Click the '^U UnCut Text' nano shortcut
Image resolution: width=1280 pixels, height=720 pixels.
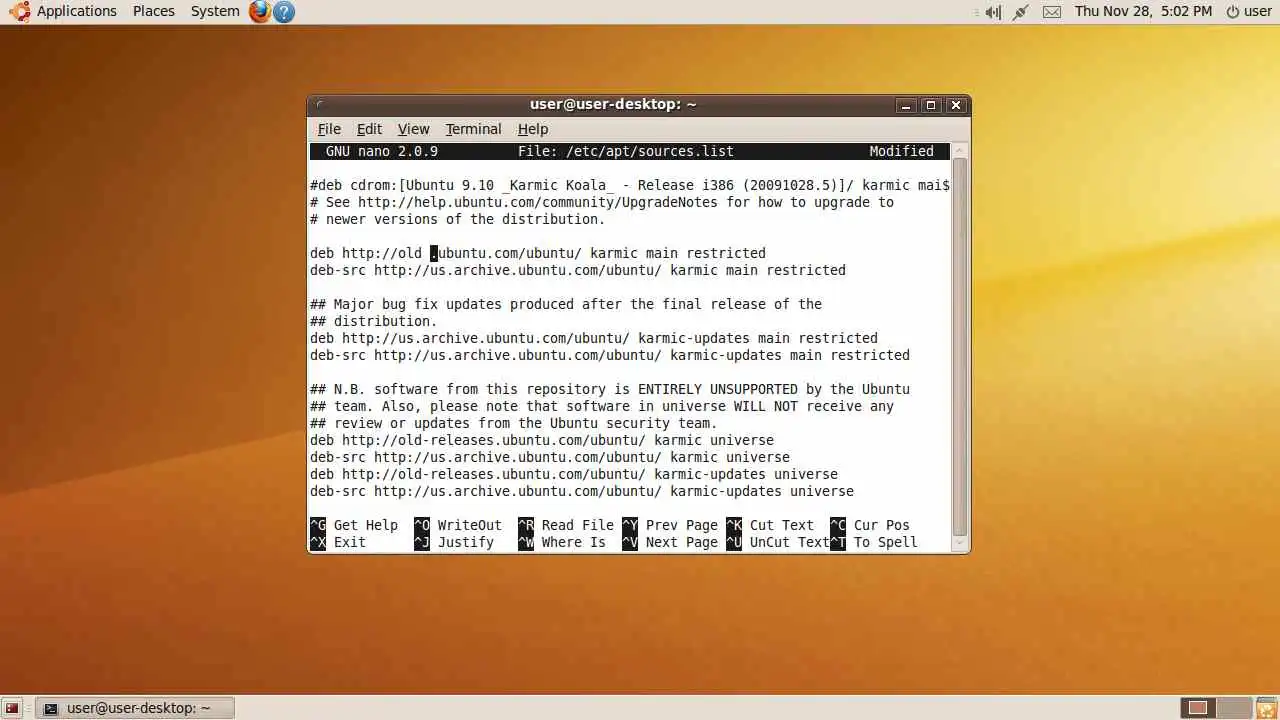point(778,542)
